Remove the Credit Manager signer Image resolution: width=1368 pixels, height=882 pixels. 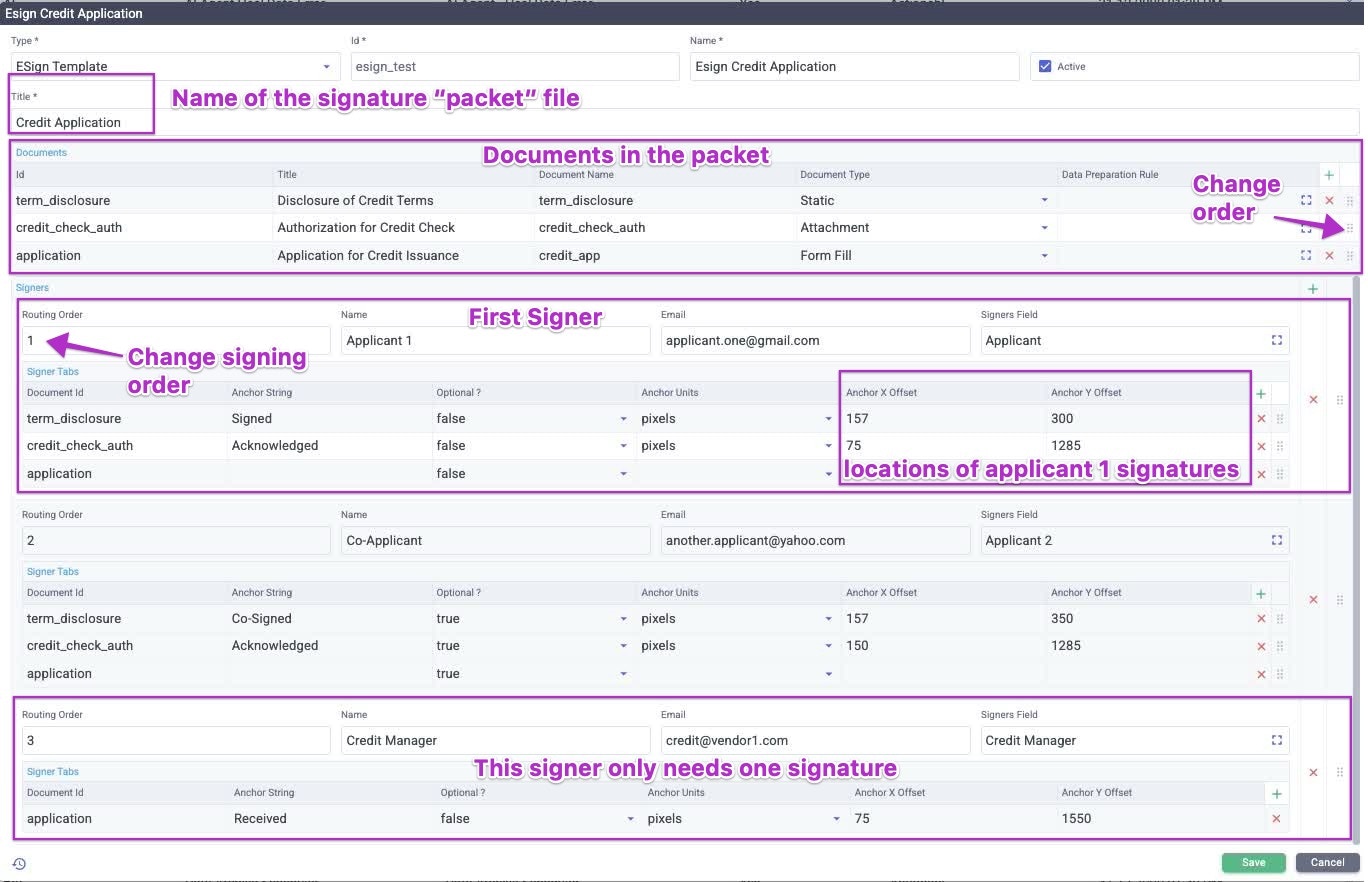click(1313, 771)
